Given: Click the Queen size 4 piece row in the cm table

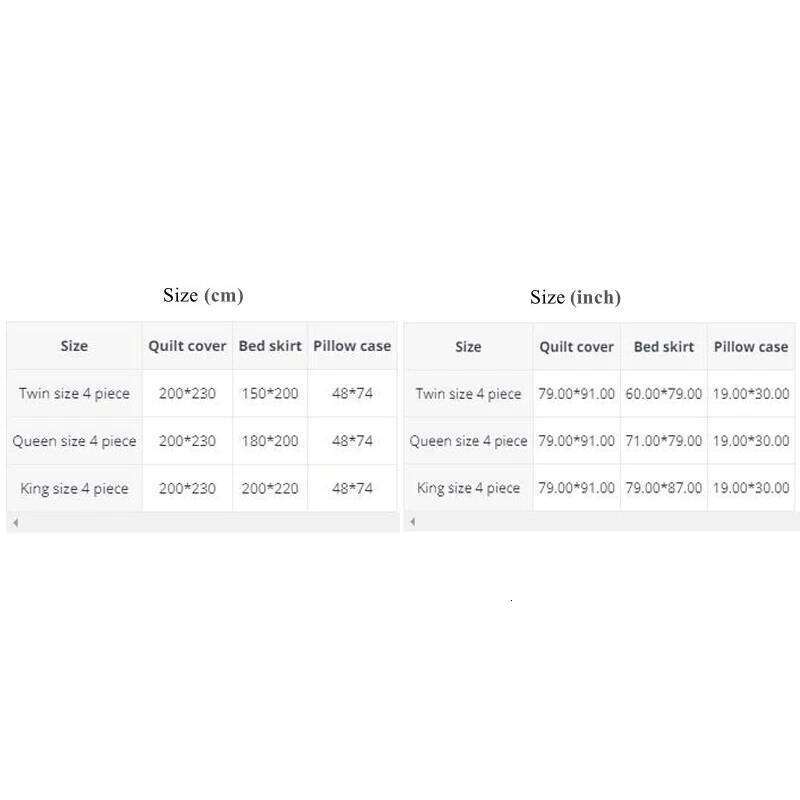Looking at the screenshot, I should tap(74, 441).
